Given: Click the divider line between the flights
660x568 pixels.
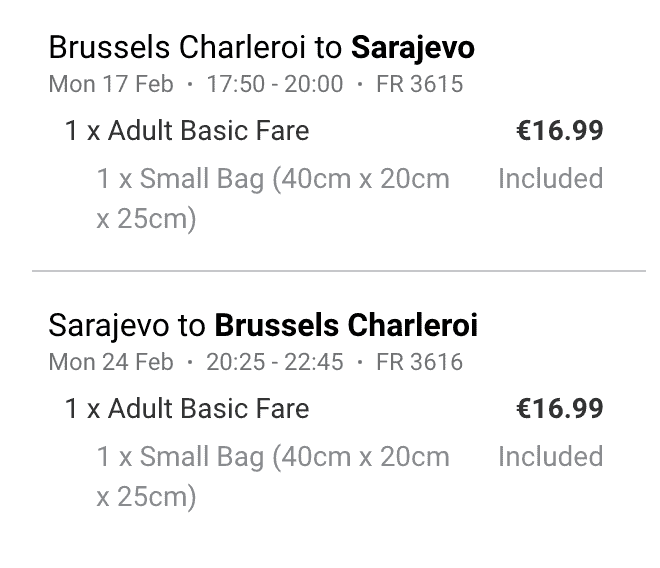Looking at the screenshot, I should click(x=338, y=271).
